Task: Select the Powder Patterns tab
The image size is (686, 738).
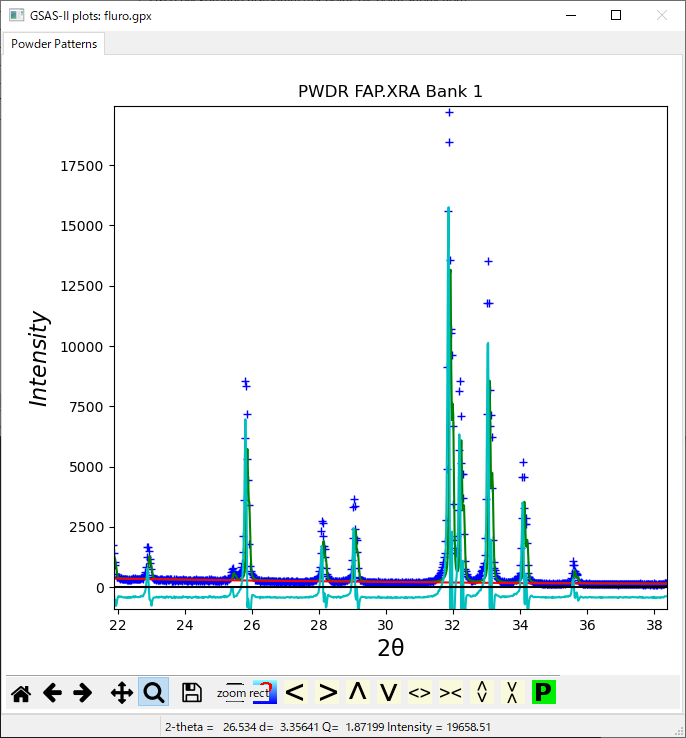Action: [x=54, y=44]
